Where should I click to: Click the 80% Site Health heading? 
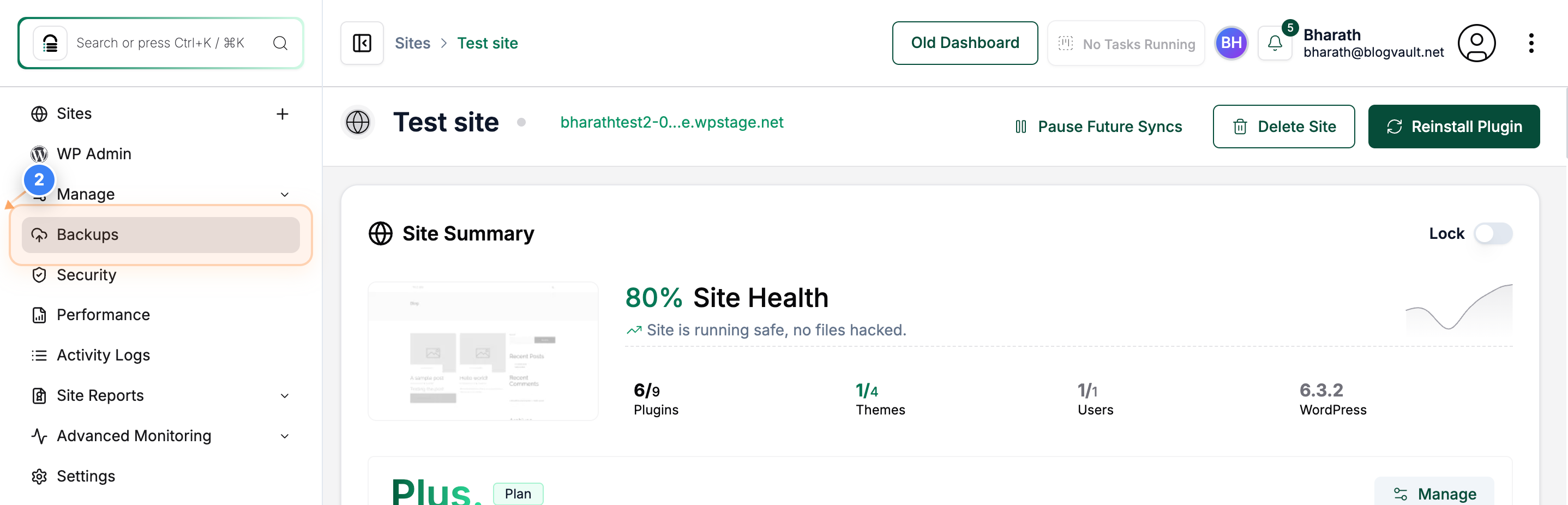[x=727, y=298]
